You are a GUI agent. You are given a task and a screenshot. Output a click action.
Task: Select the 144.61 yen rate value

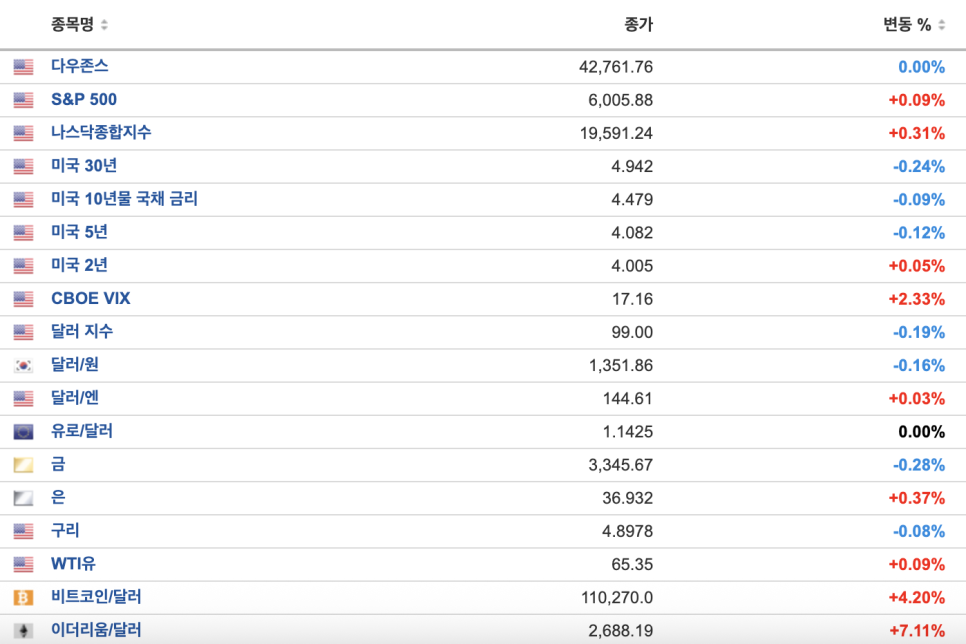click(x=627, y=399)
